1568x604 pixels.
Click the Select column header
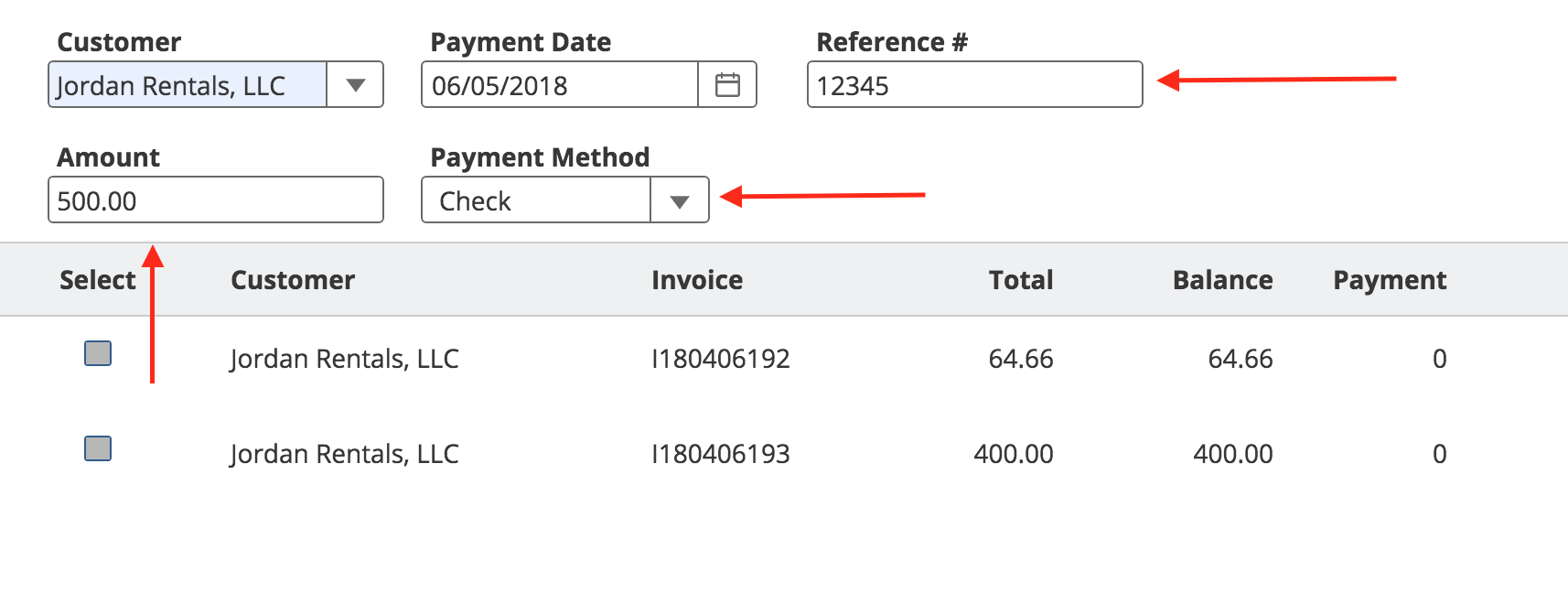[x=97, y=280]
